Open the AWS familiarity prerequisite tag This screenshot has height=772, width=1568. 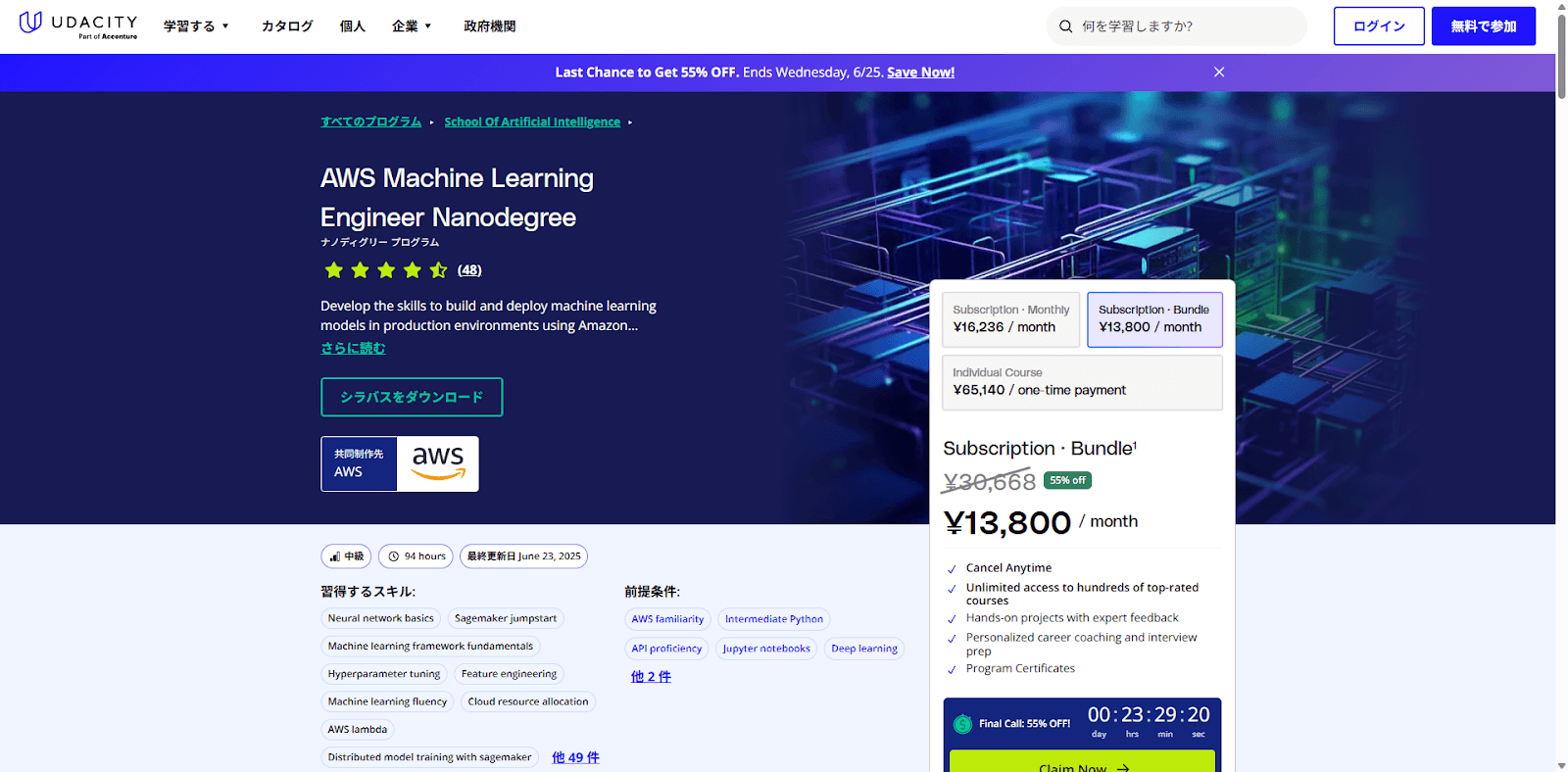667,619
